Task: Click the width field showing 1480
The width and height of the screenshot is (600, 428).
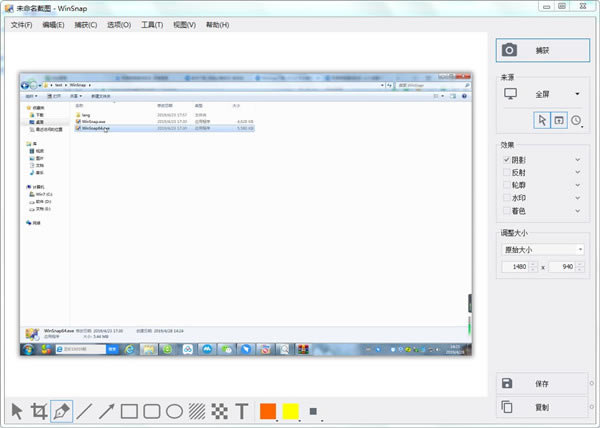Action: point(515,267)
